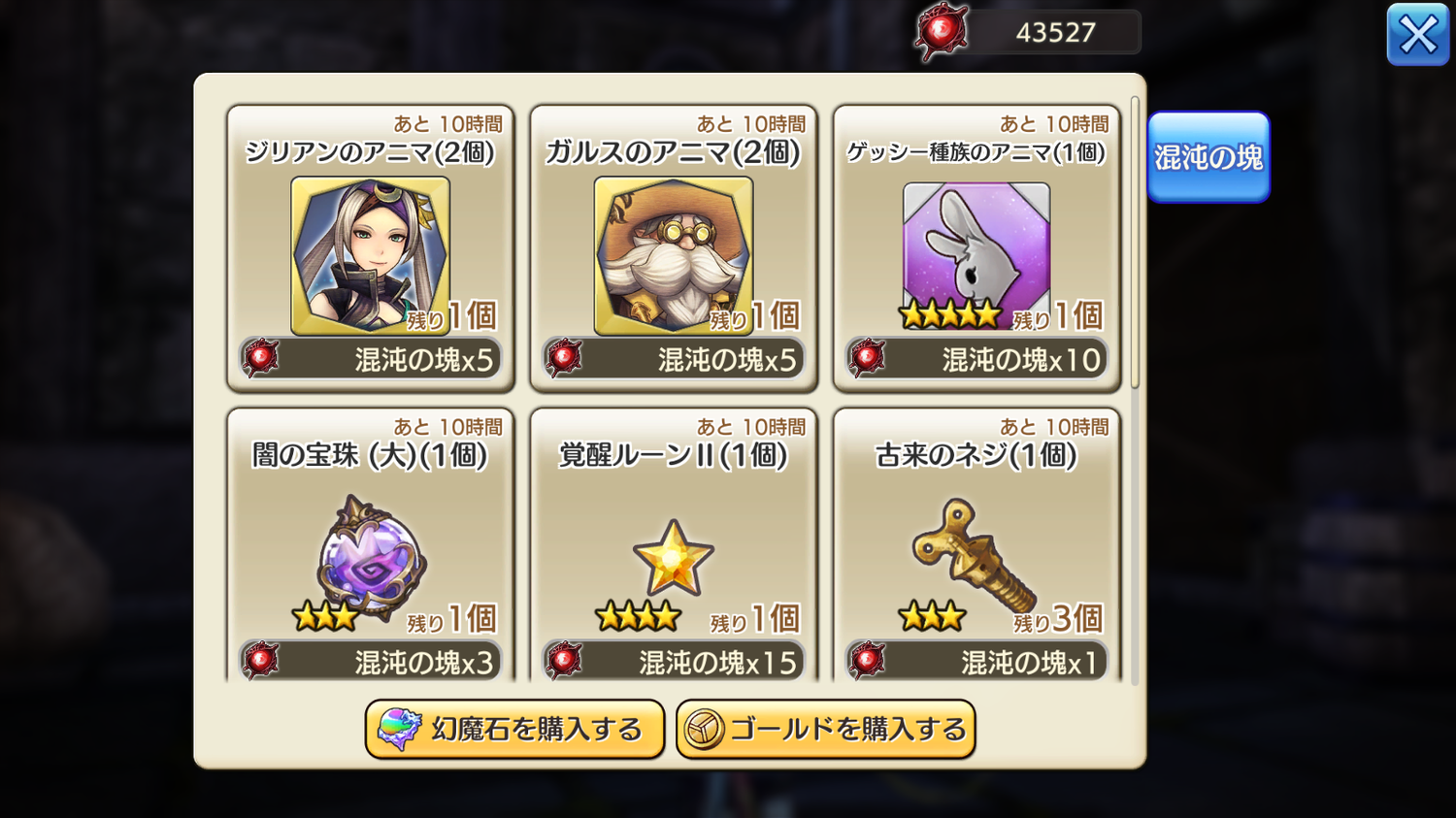Purchase awakening rune for 混沌の塊x15
Screen dimensions: 1456x818
pos(674,661)
